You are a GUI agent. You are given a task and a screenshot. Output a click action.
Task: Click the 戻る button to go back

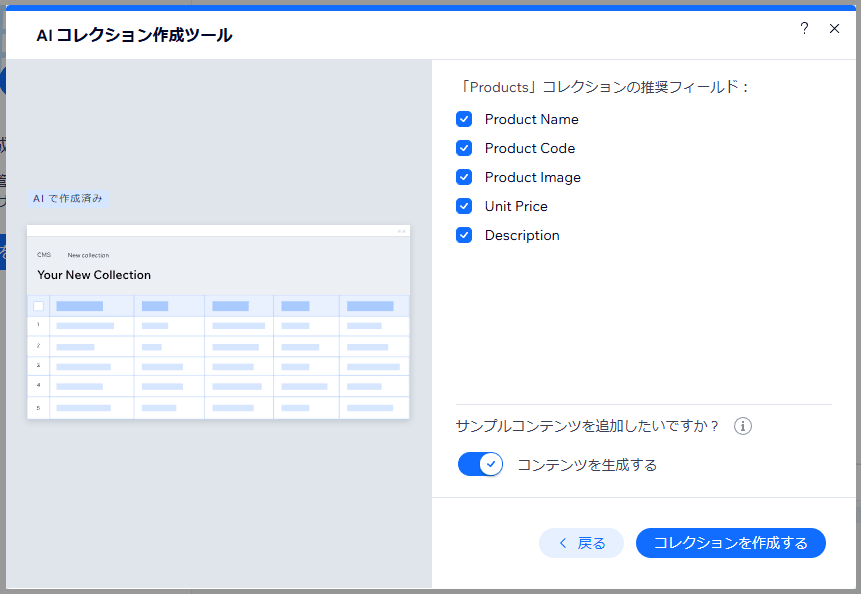(x=581, y=543)
